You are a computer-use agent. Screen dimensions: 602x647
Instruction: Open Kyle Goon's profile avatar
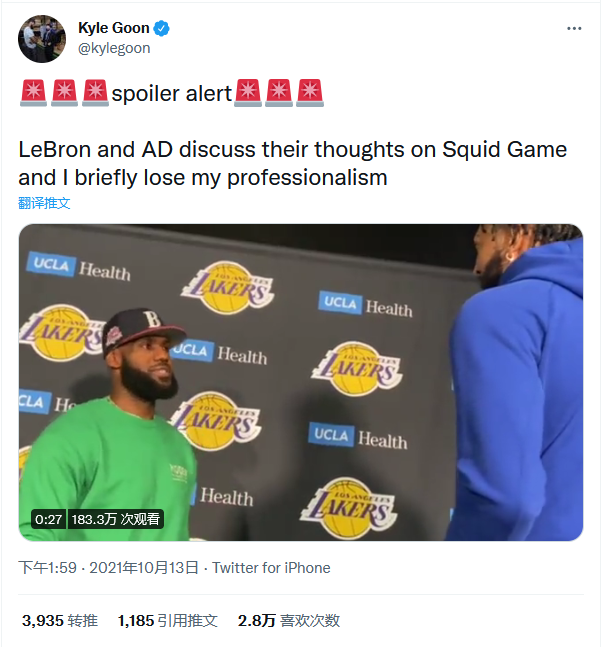coord(42,38)
